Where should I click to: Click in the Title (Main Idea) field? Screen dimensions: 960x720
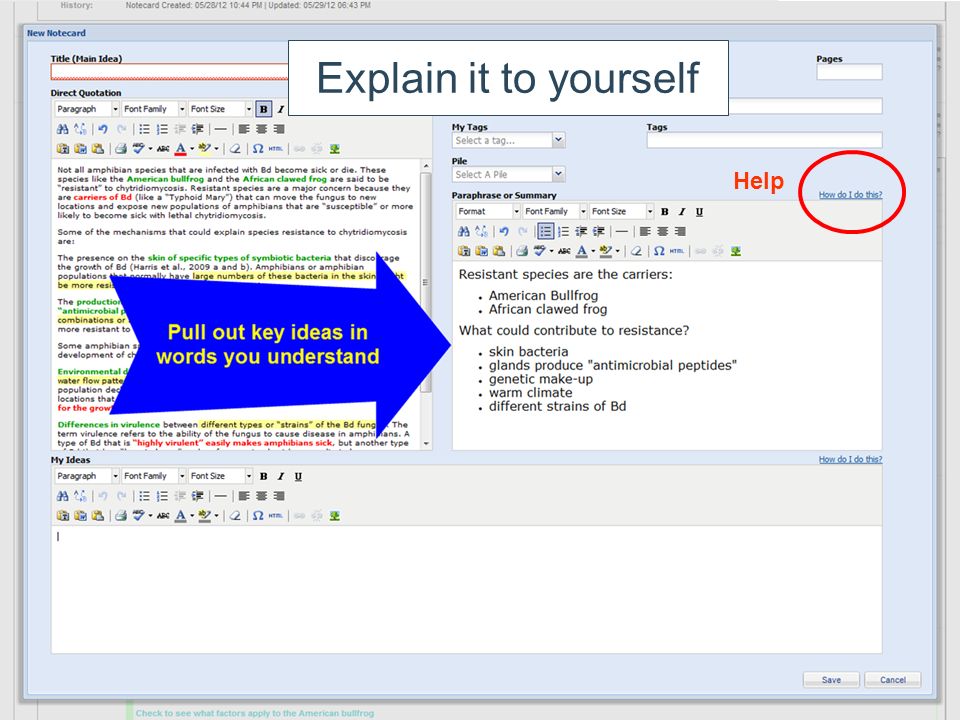click(x=170, y=72)
